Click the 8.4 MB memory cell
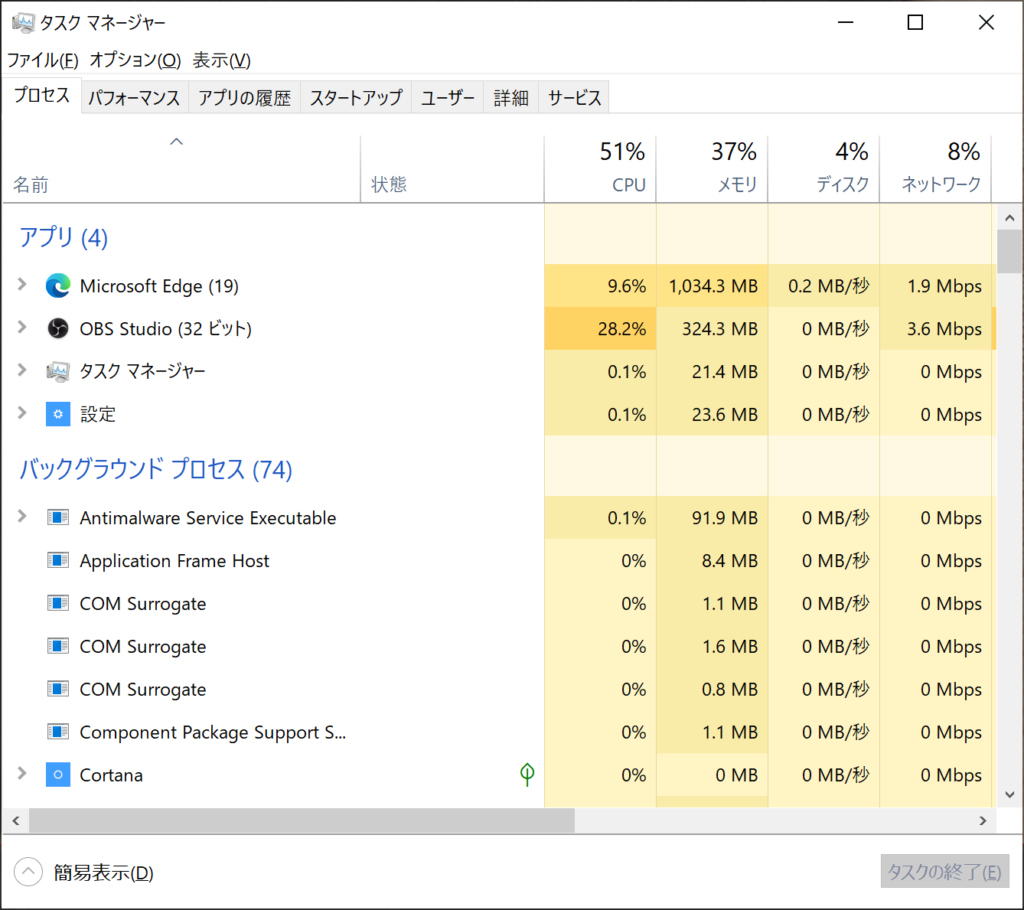 click(x=712, y=561)
